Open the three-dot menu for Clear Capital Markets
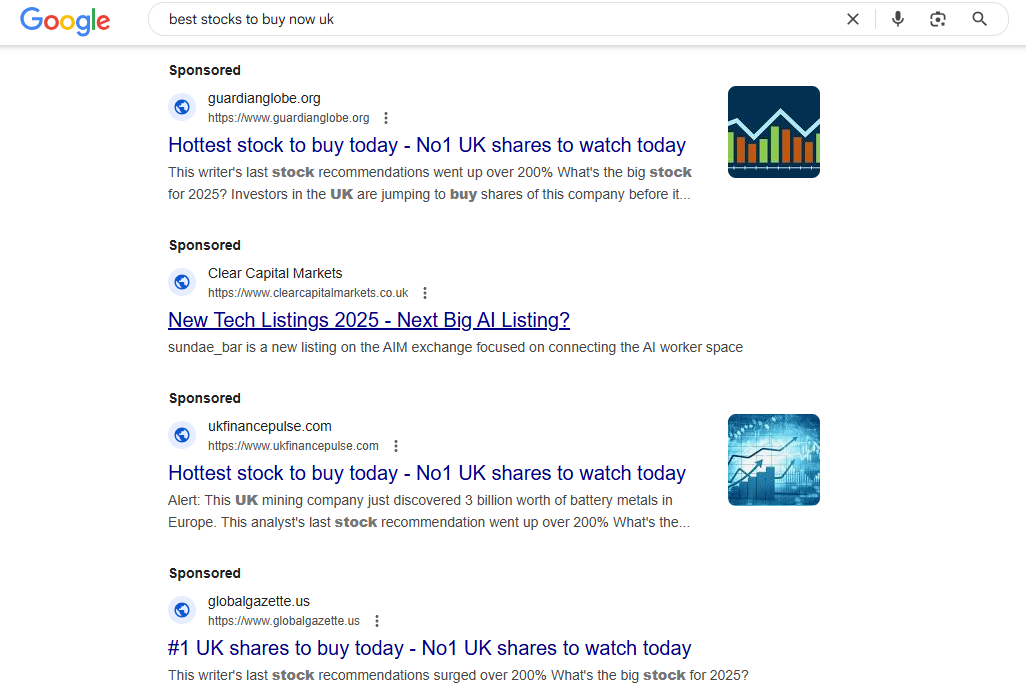 click(x=425, y=292)
